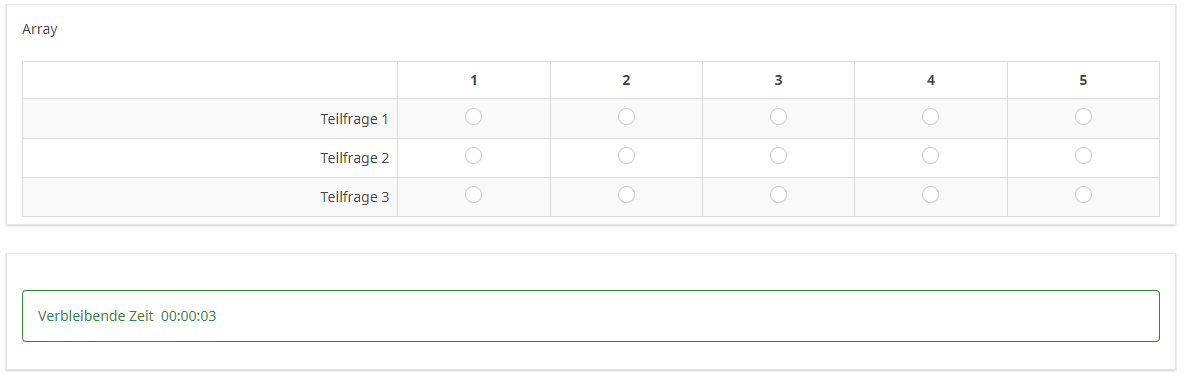Choose rating 5 for Teilfrage 2
This screenshot has height=383, width=1189.
coord(1084,155)
